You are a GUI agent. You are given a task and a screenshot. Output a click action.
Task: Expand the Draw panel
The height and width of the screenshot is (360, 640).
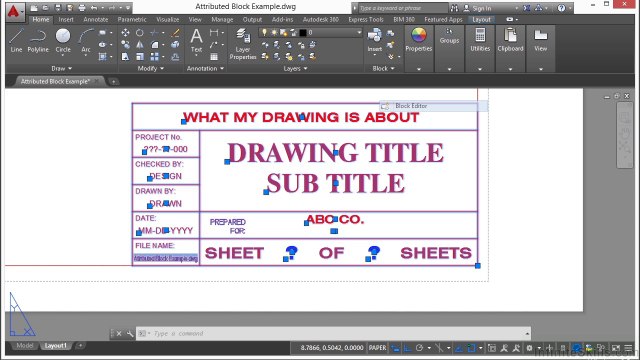(x=62, y=68)
